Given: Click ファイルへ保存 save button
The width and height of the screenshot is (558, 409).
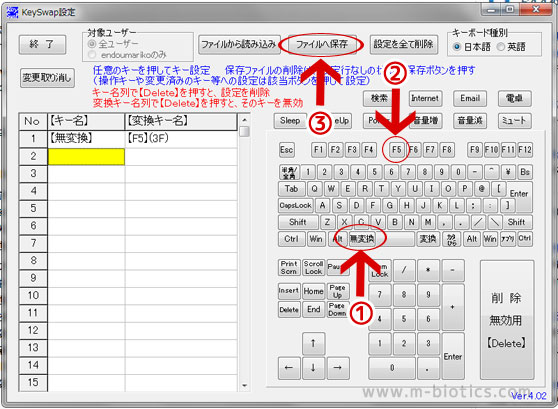Looking at the screenshot, I should (x=322, y=44).
